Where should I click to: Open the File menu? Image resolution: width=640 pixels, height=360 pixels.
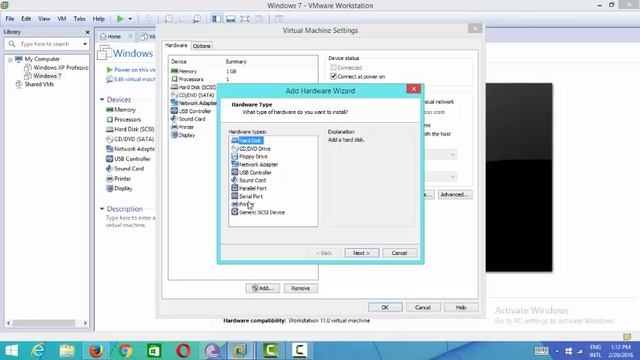(x=10, y=19)
